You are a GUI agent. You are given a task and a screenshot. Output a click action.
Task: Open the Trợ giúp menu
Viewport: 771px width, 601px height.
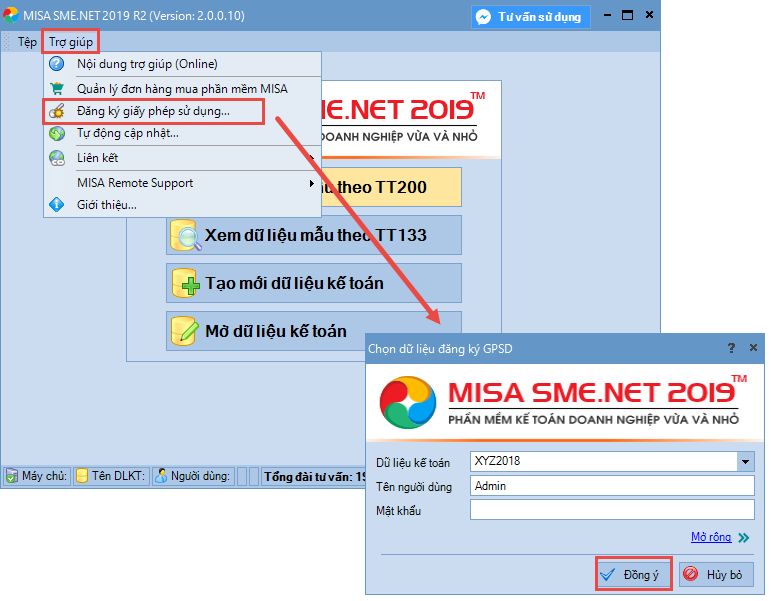[x=71, y=42]
